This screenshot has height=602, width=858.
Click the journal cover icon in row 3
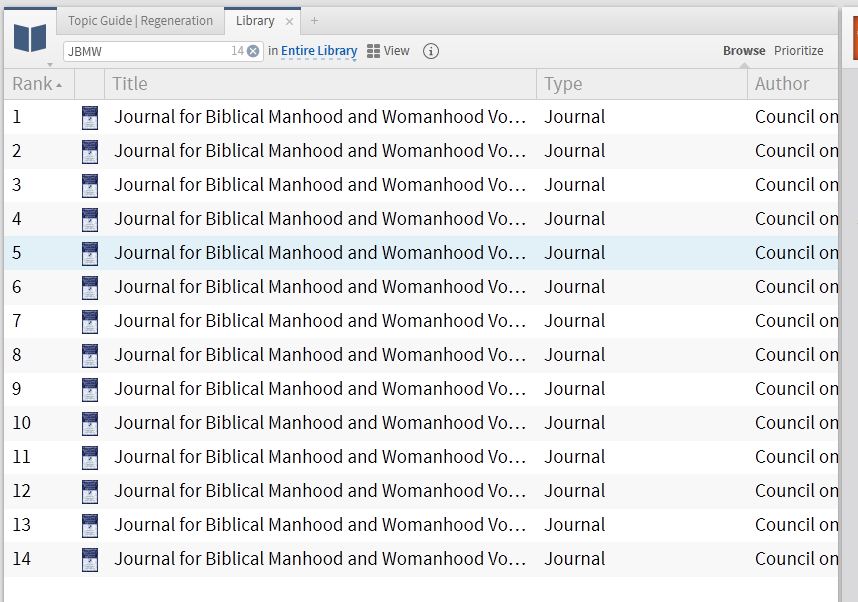tap(90, 185)
